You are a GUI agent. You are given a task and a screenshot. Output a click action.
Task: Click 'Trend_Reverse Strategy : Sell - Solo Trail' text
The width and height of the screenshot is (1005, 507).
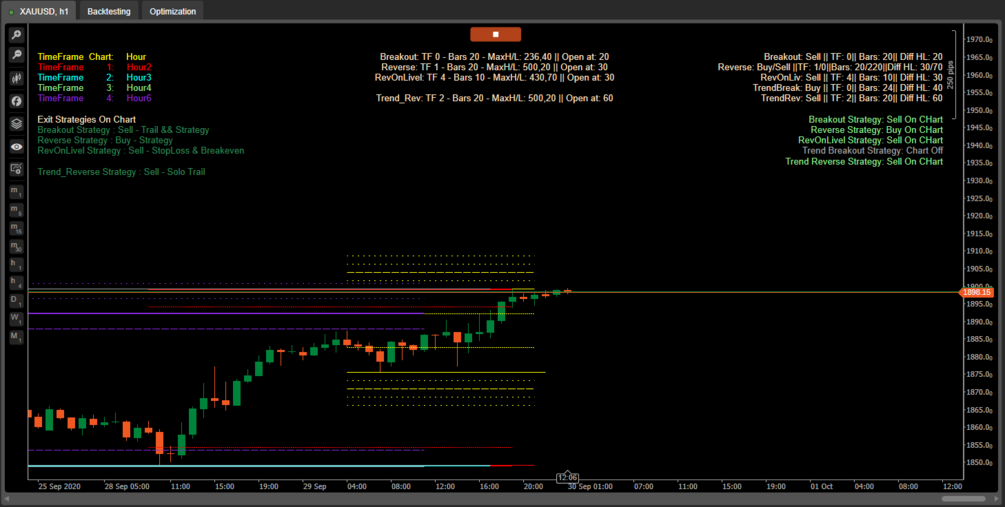click(x=121, y=172)
